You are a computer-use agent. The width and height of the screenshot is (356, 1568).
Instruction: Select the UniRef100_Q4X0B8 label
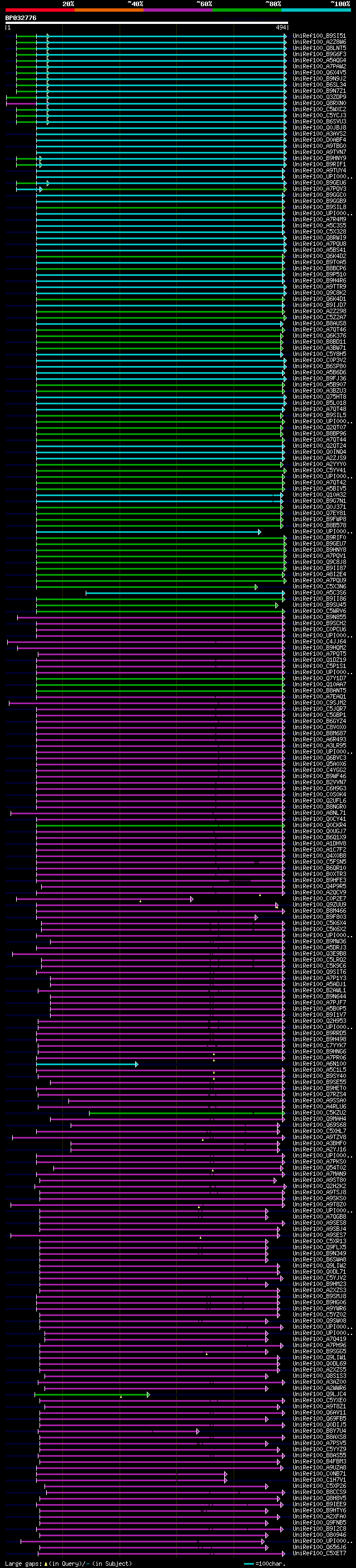[319, 856]
